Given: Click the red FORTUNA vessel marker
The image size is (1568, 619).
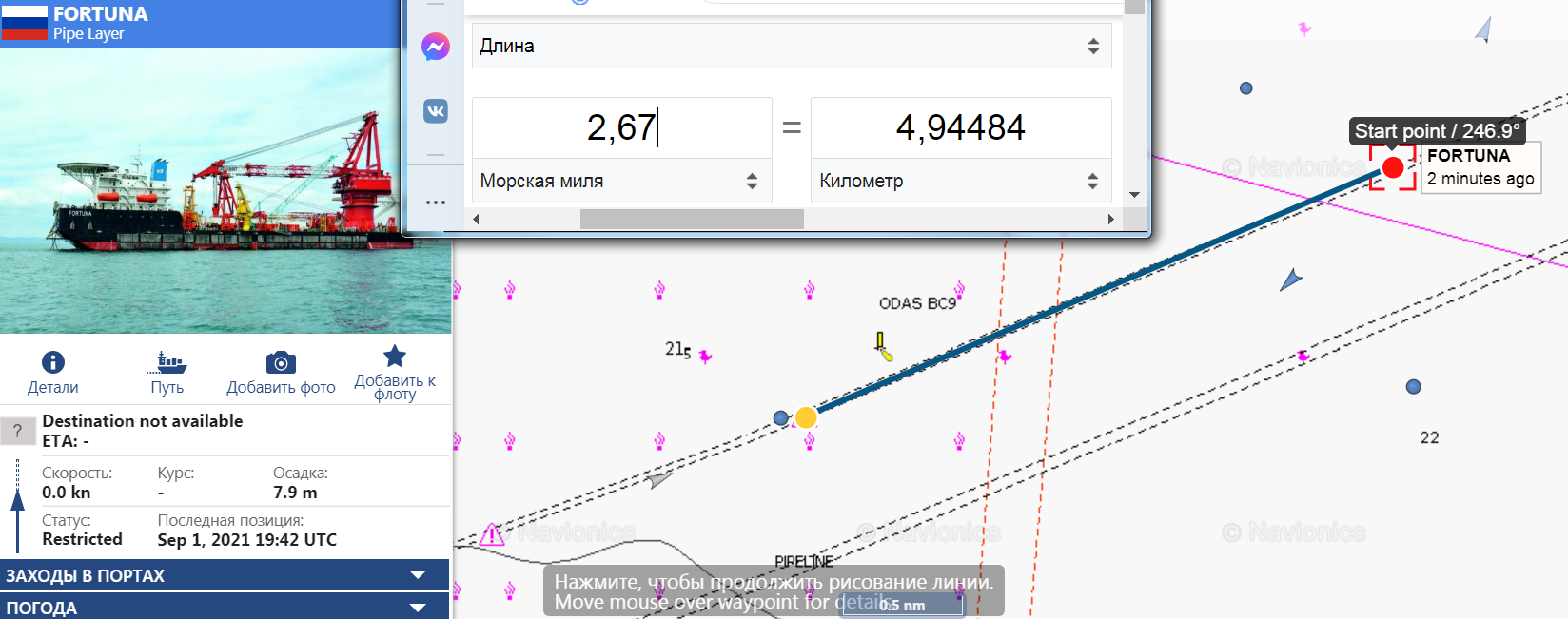Looking at the screenshot, I should point(1393,168).
